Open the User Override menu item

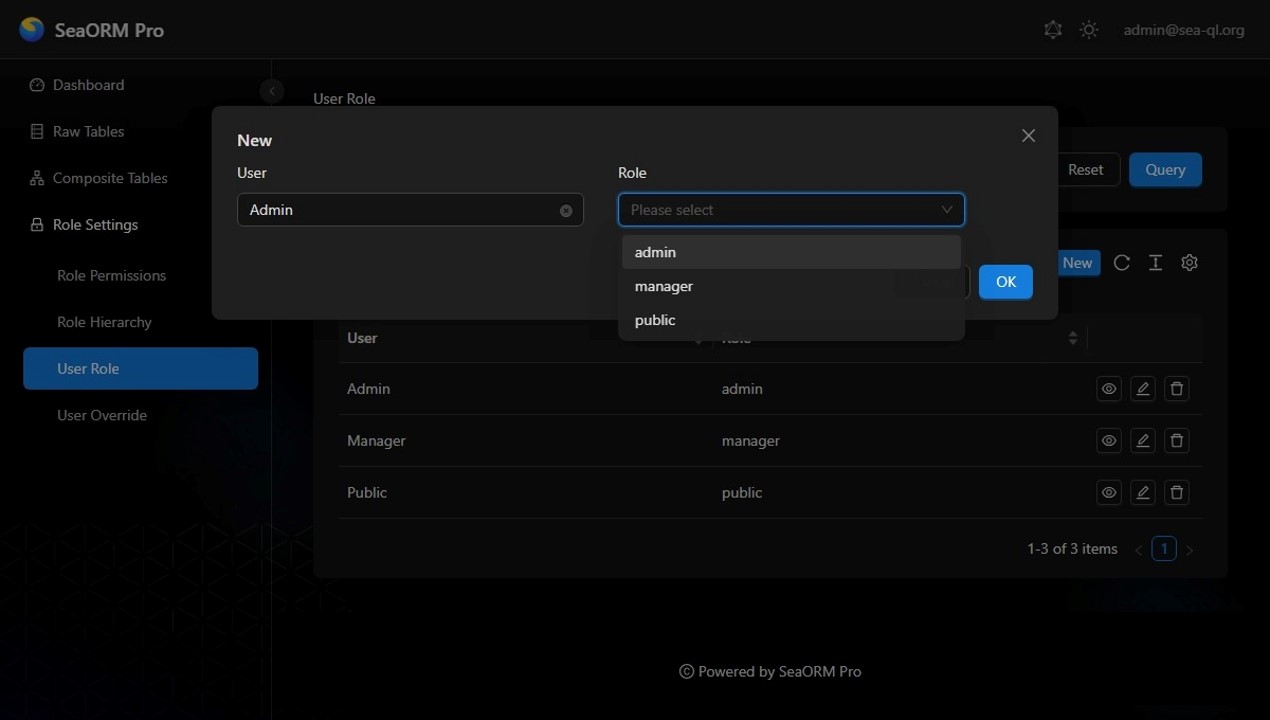click(102, 415)
